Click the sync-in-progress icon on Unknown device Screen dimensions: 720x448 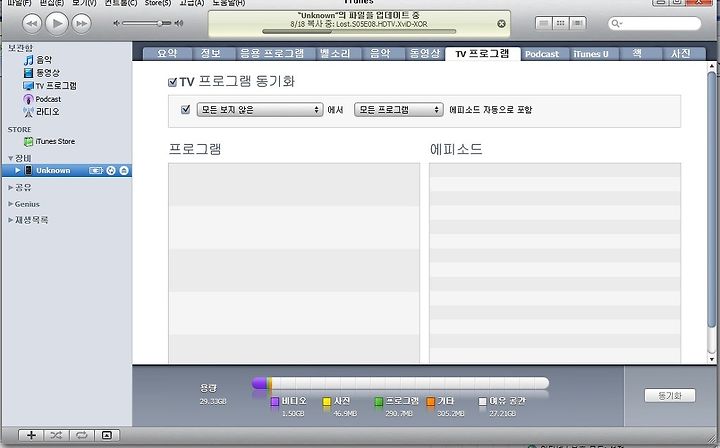click(111, 171)
